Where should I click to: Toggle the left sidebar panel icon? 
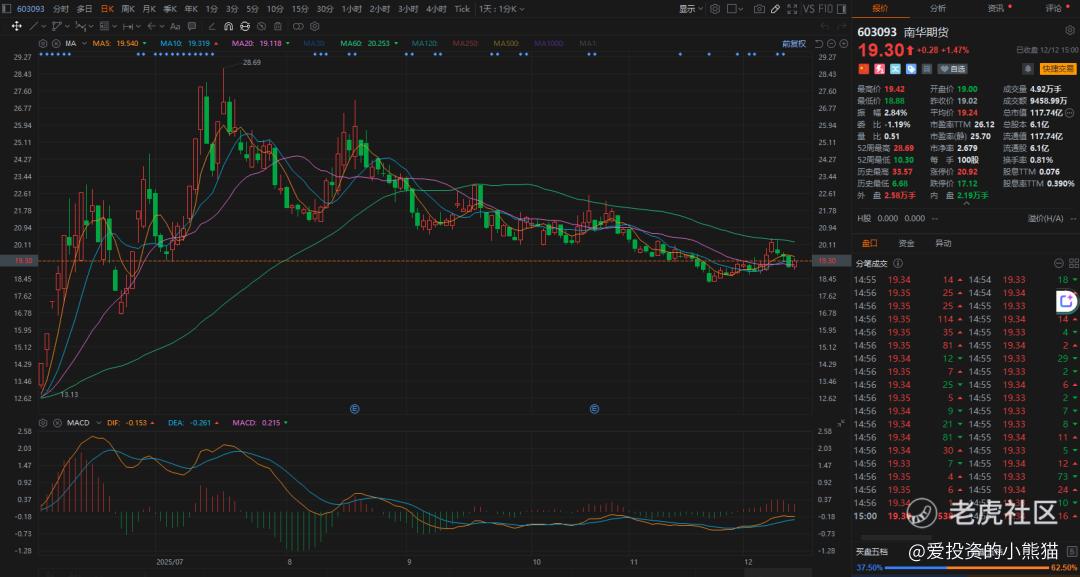click(x=6, y=9)
